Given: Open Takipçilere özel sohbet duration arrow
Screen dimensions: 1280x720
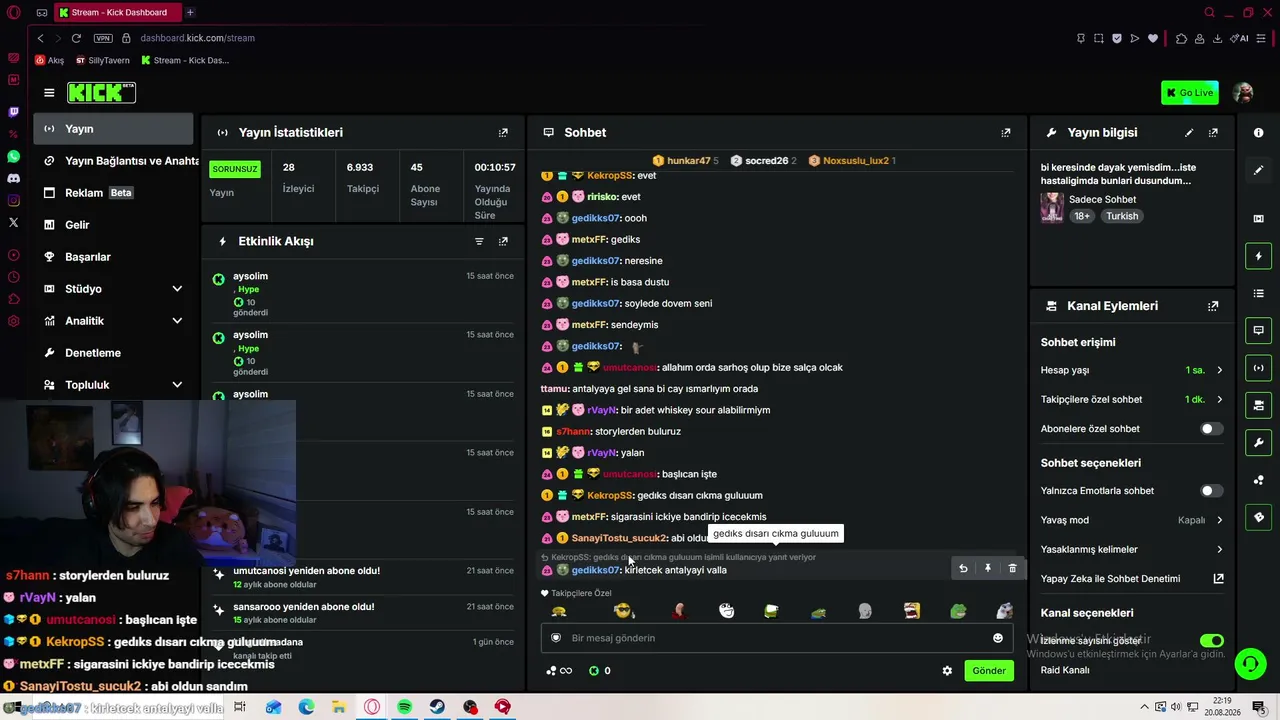Looking at the screenshot, I should [1219, 399].
